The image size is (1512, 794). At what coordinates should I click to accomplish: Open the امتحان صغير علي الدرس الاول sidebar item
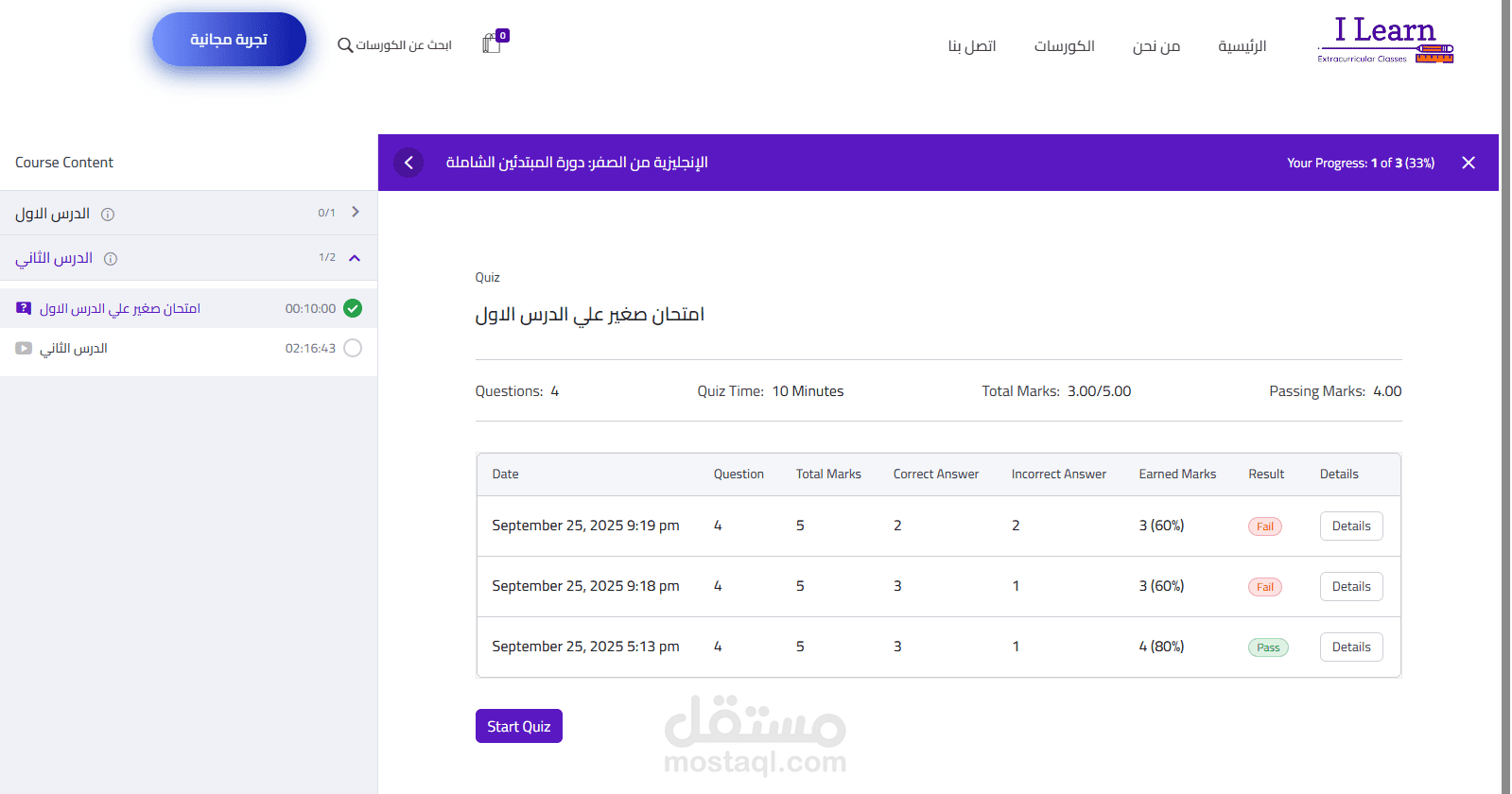point(189,308)
